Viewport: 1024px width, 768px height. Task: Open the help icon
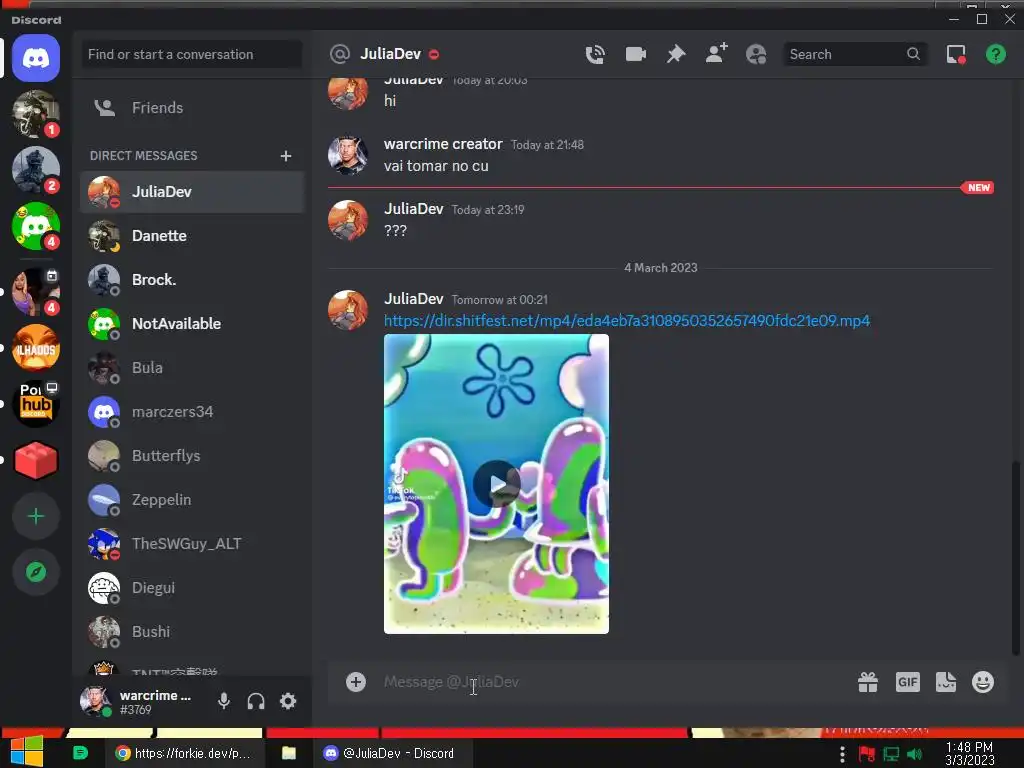[x=995, y=54]
